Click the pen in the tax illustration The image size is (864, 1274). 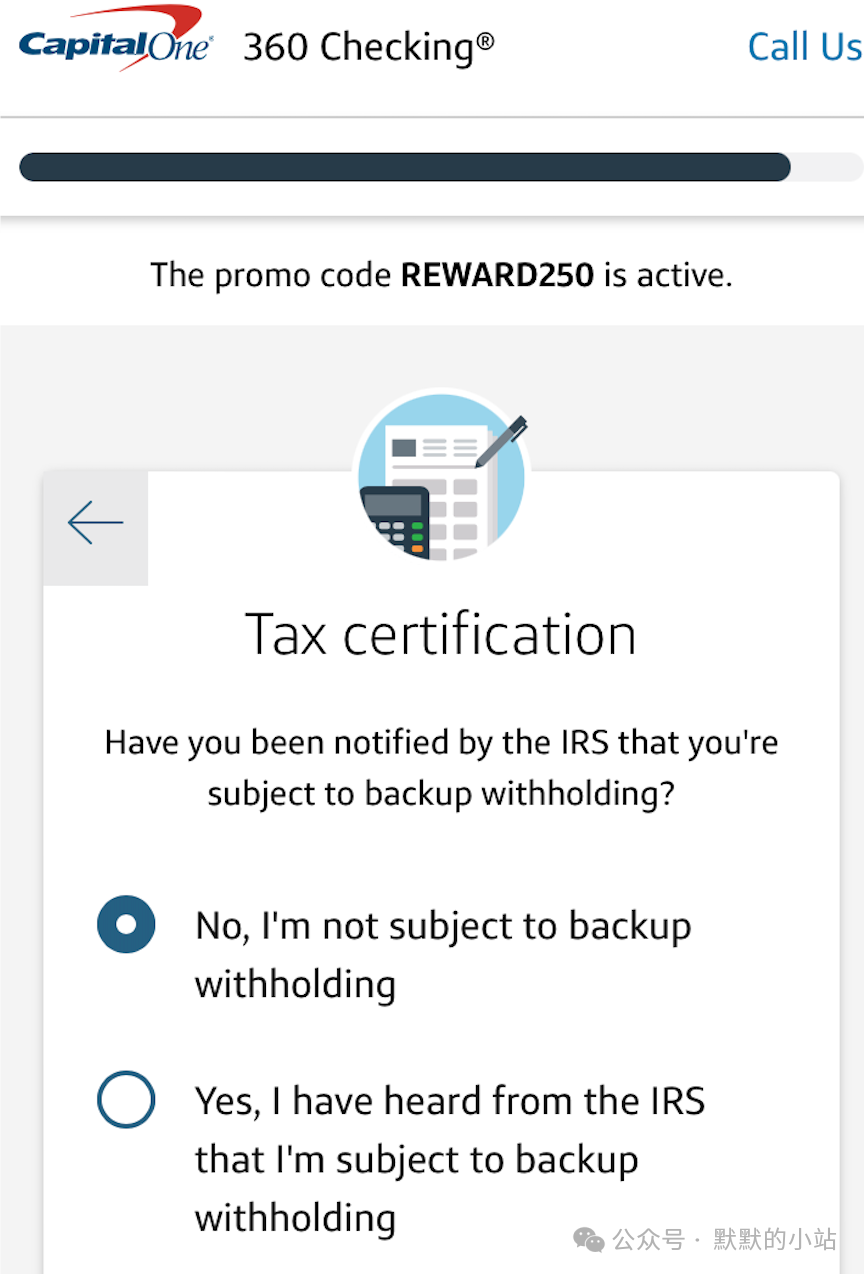[x=501, y=443]
